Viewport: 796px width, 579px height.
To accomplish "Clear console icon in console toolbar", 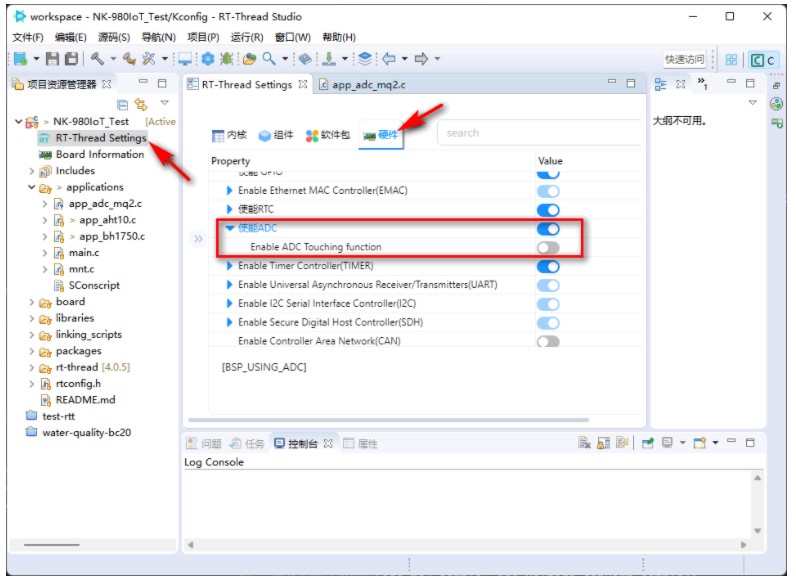I will coord(584,443).
